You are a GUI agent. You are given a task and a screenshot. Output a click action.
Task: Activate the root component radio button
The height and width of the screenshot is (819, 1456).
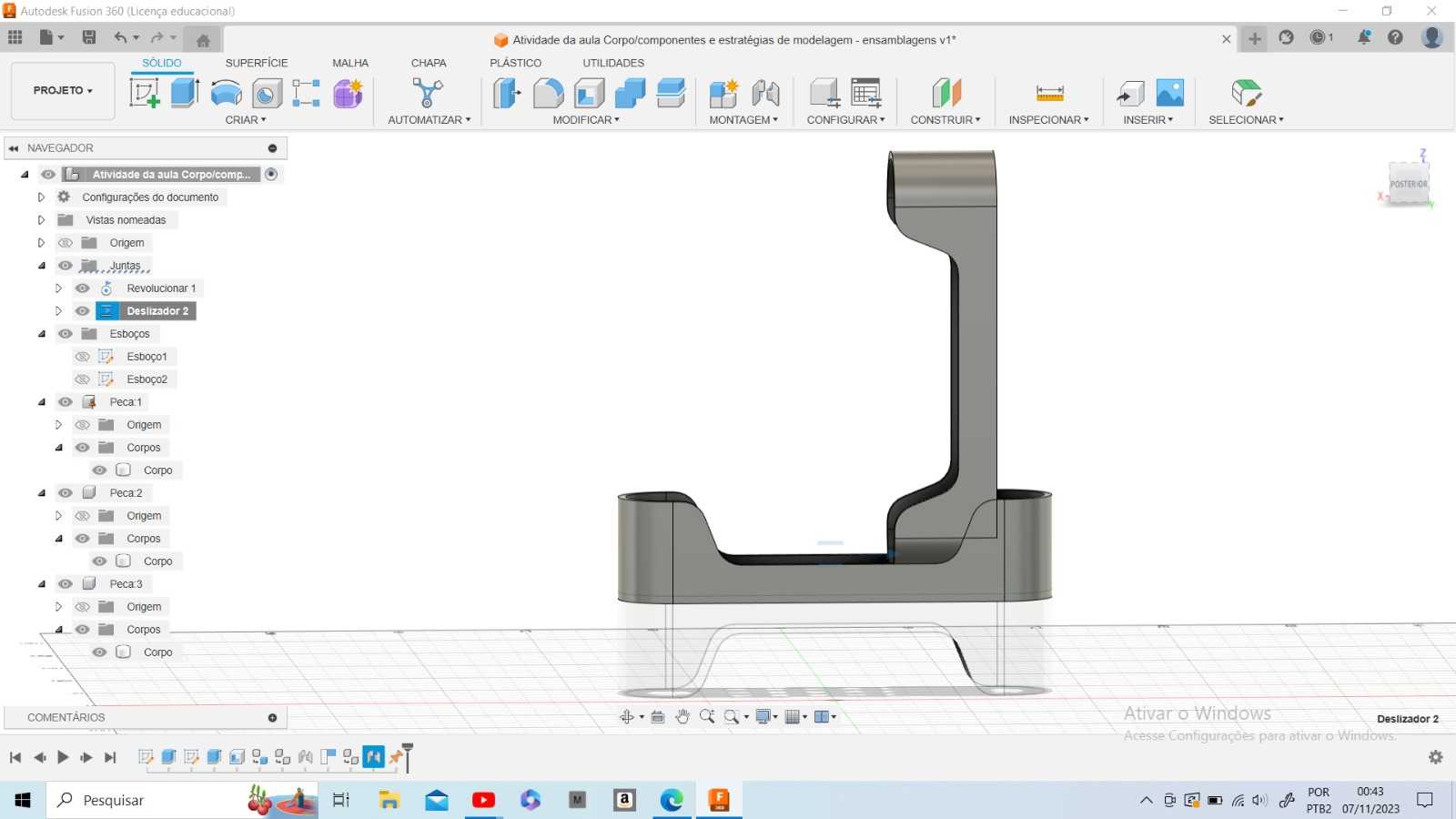(x=271, y=174)
